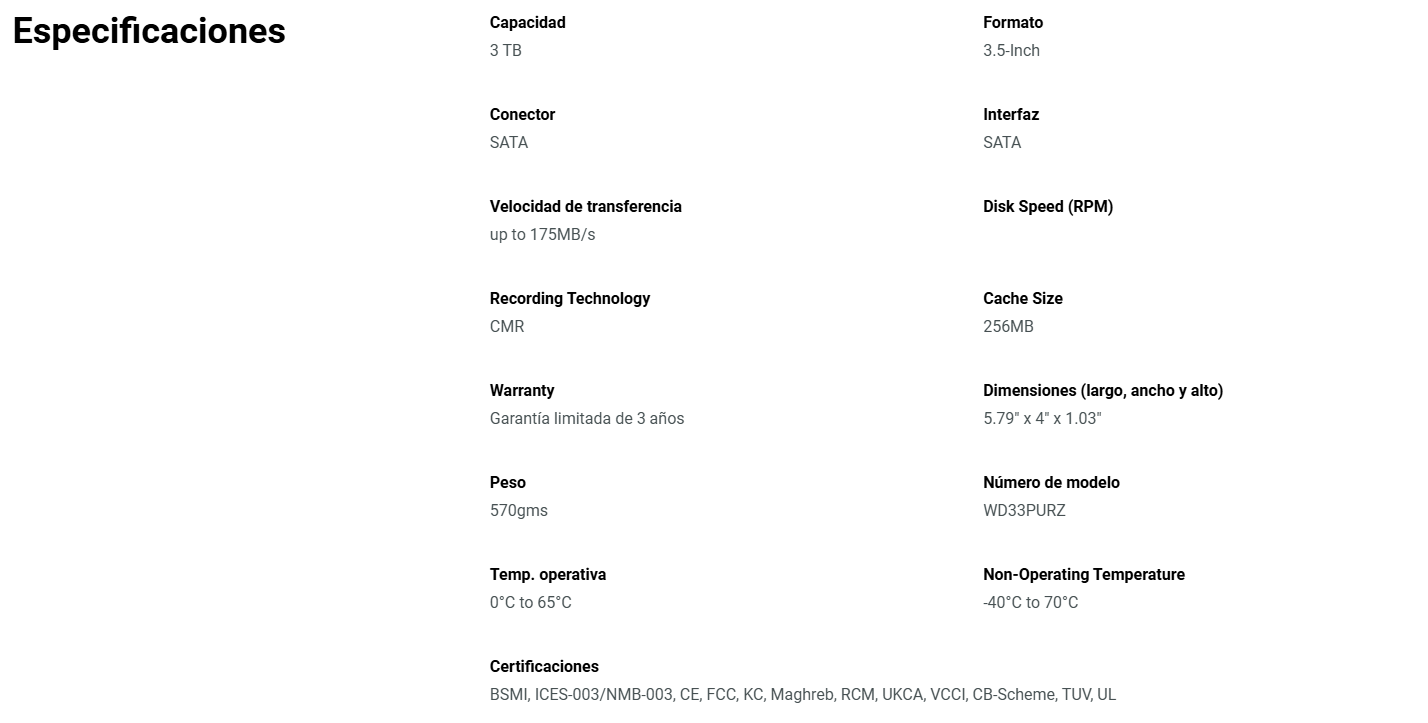Viewport: 1428px width, 723px height.
Task: Click the Disk Speed (RPM) label
Action: point(1047,206)
